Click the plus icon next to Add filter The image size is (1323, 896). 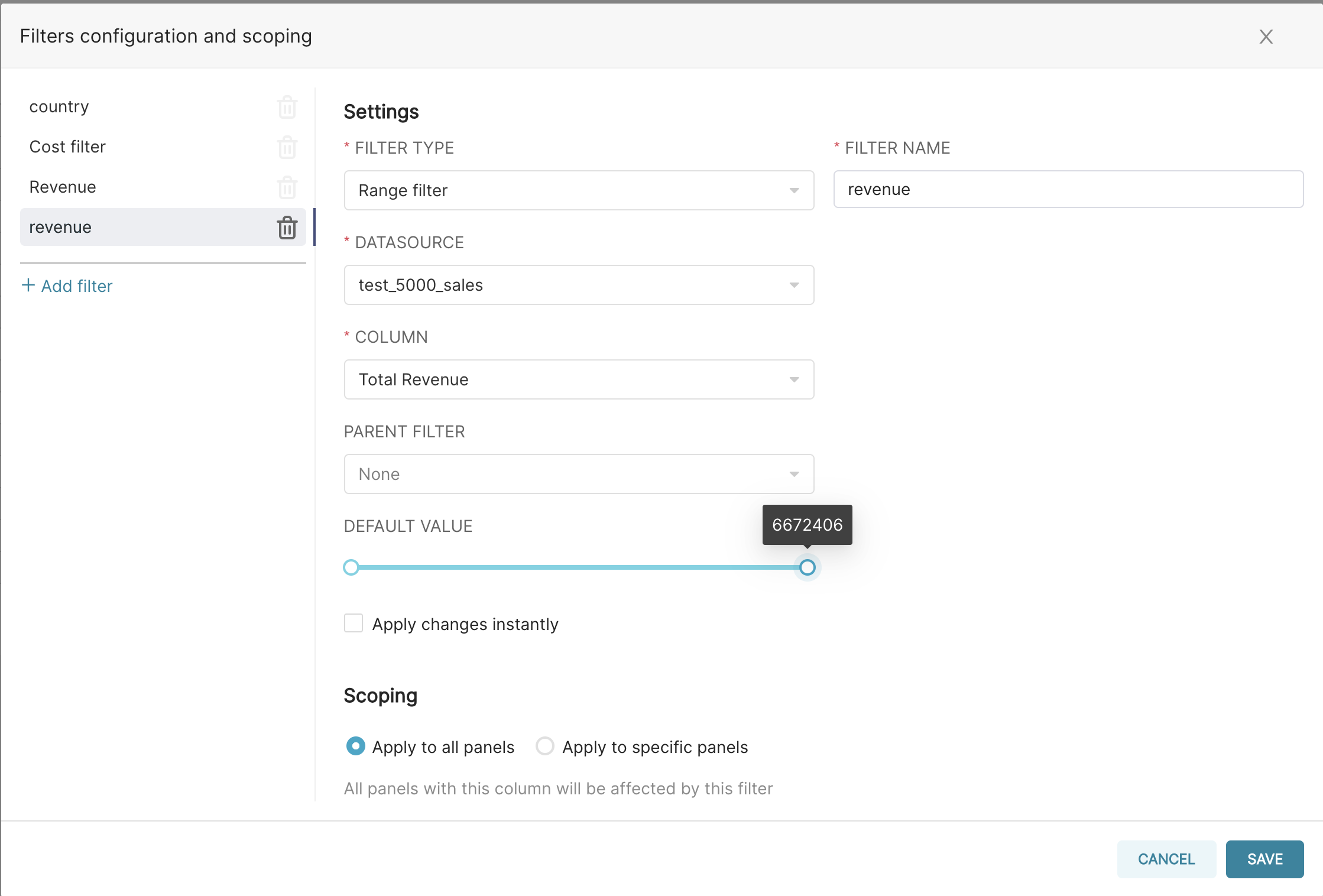(x=27, y=285)
